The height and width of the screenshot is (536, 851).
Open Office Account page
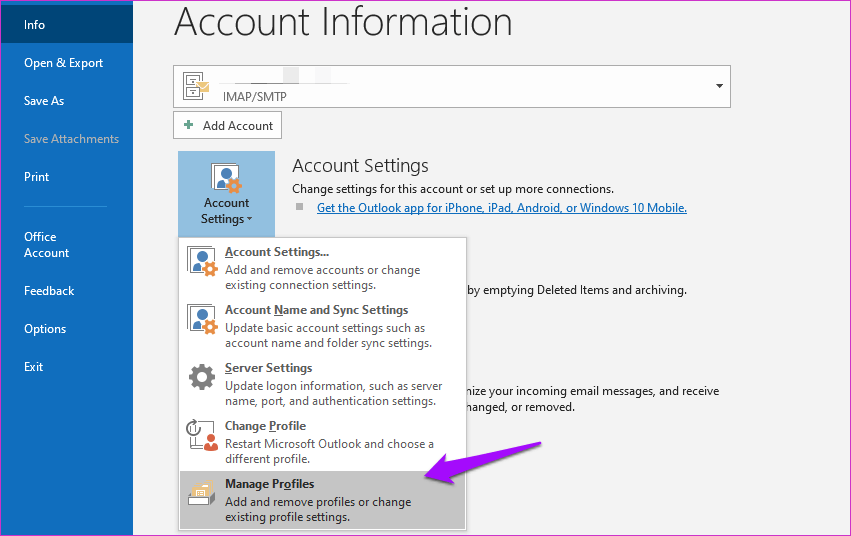[x=47, y=245]
